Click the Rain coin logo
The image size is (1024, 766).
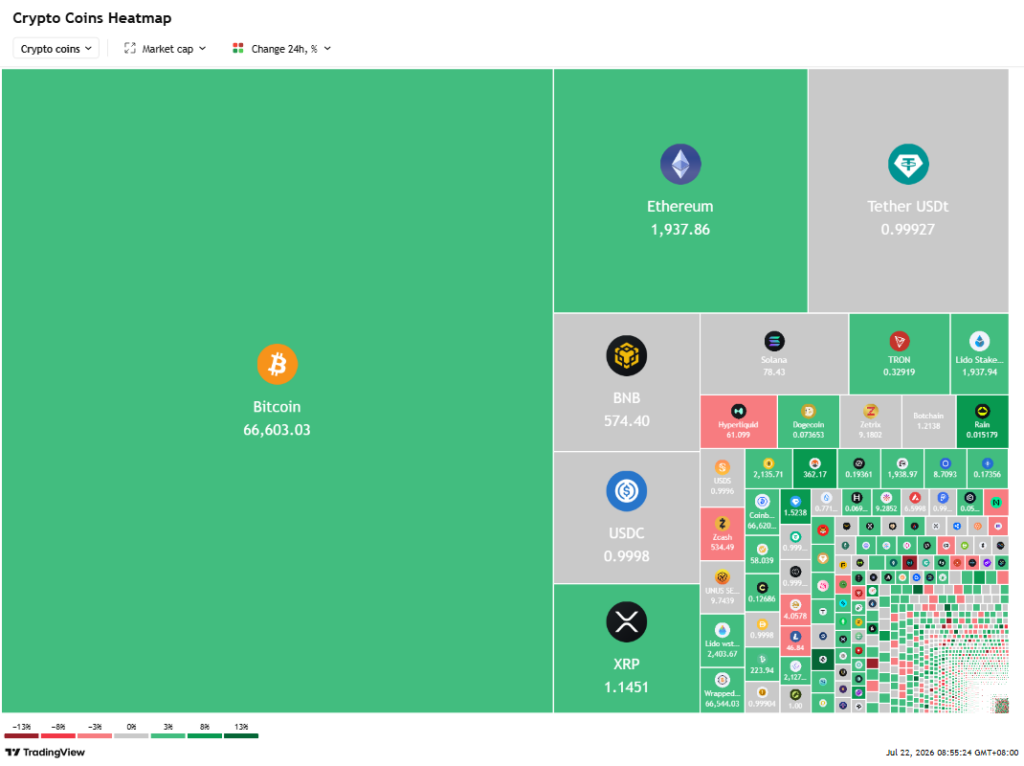coord(982,411)
